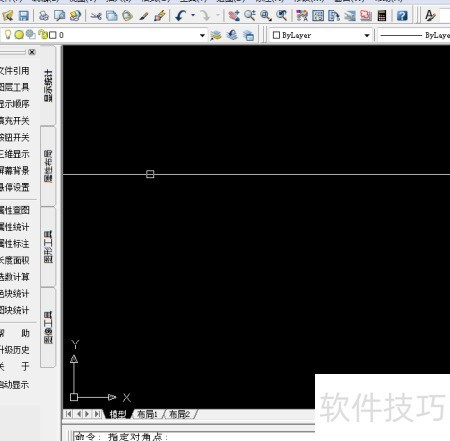The height and width of the screenshot is (441, 450).
Task: Click the Save floppy disk icon
Action: click(24, 16)
